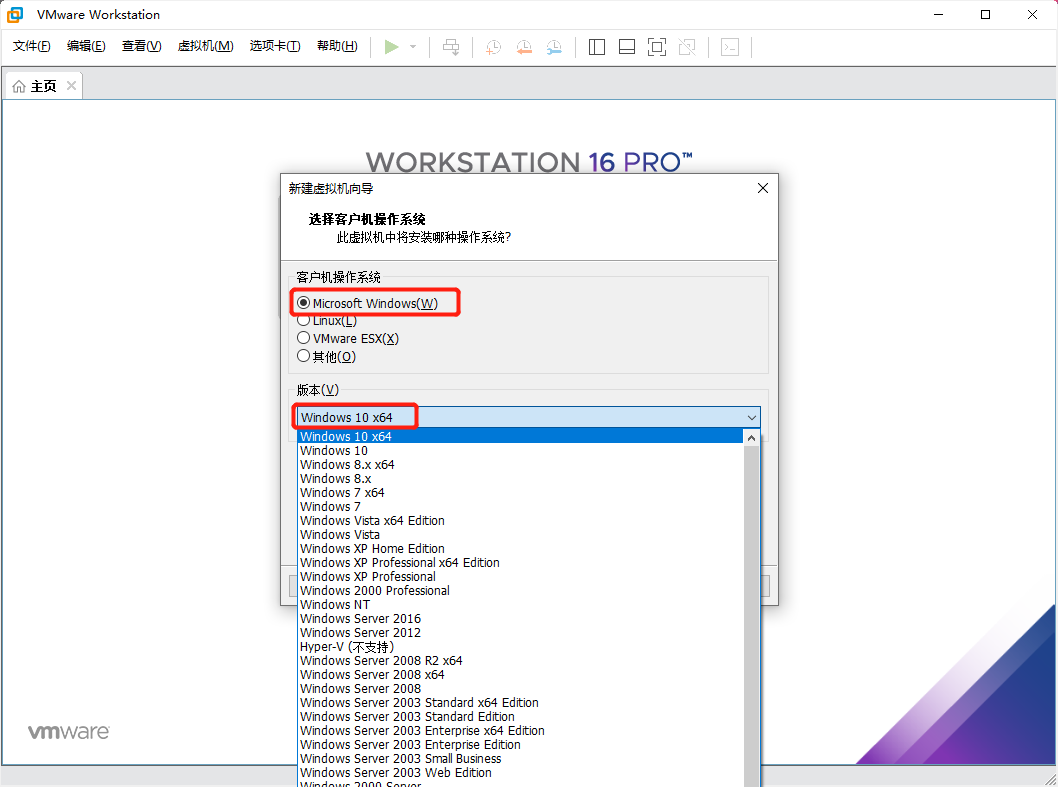Click the home icon on the 主页 tab
The width and height of the screenshot is (1058, 787).
(19, 86)
